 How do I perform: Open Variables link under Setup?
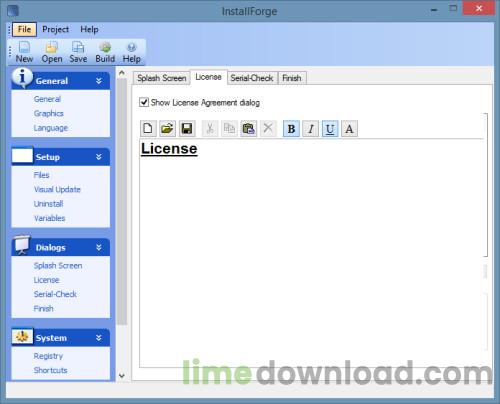49,218
